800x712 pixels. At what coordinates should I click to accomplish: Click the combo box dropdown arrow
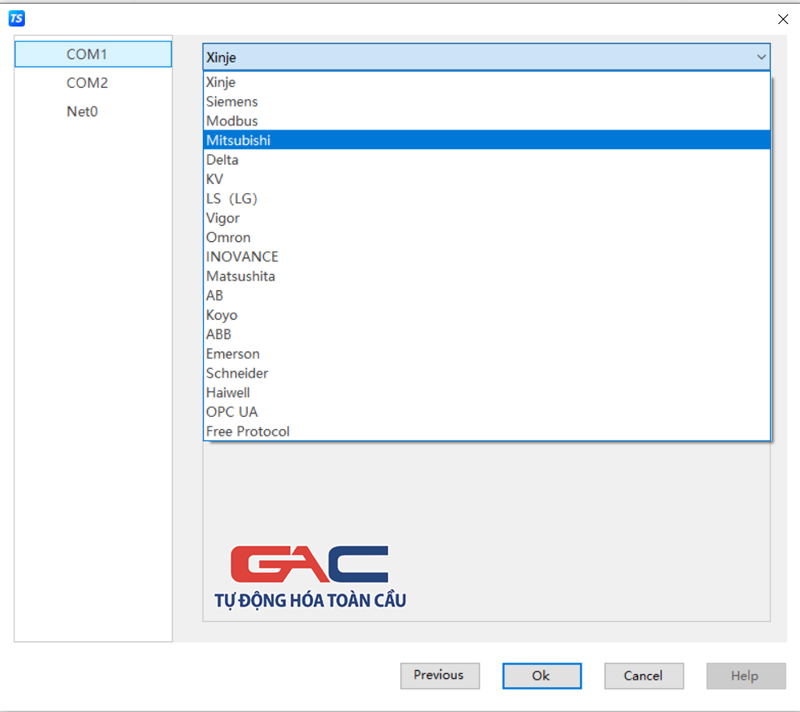pos(761,57)
